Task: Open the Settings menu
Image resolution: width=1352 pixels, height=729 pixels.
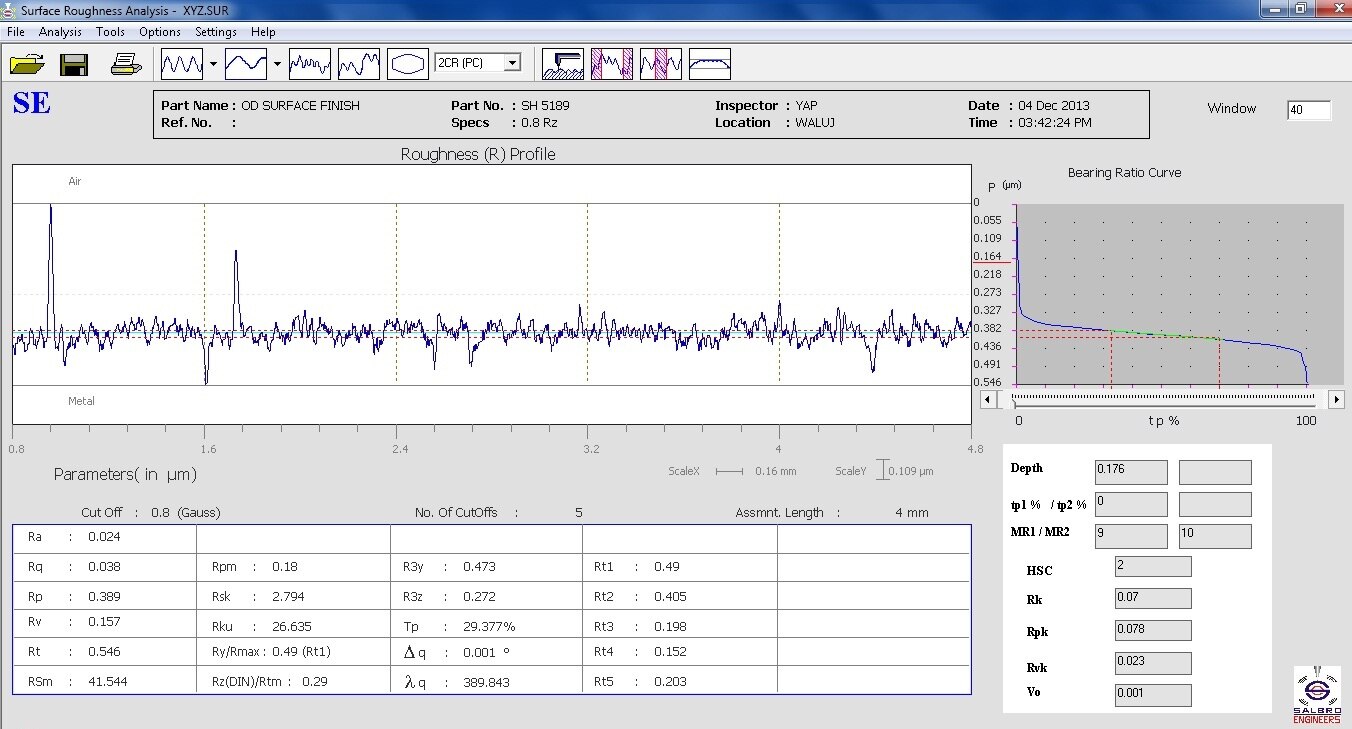Action: point(215,32)
